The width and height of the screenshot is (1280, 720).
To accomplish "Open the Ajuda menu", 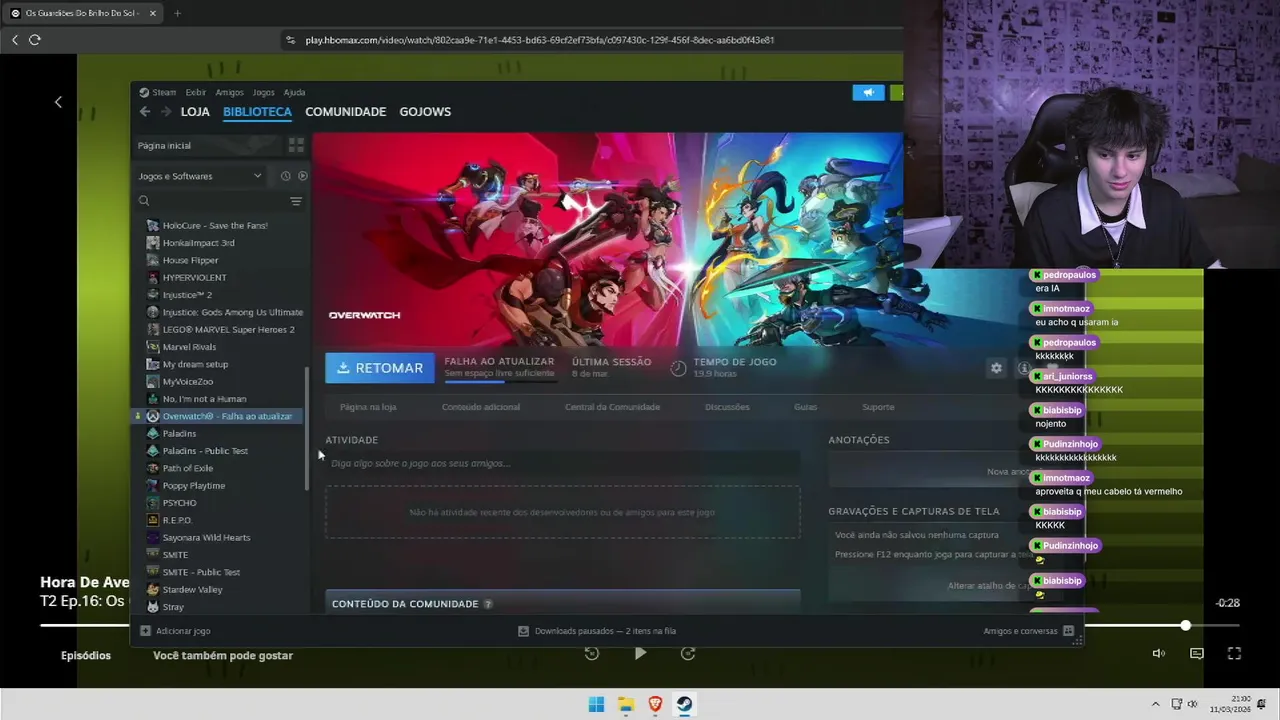I will click(x=294, y=92).
